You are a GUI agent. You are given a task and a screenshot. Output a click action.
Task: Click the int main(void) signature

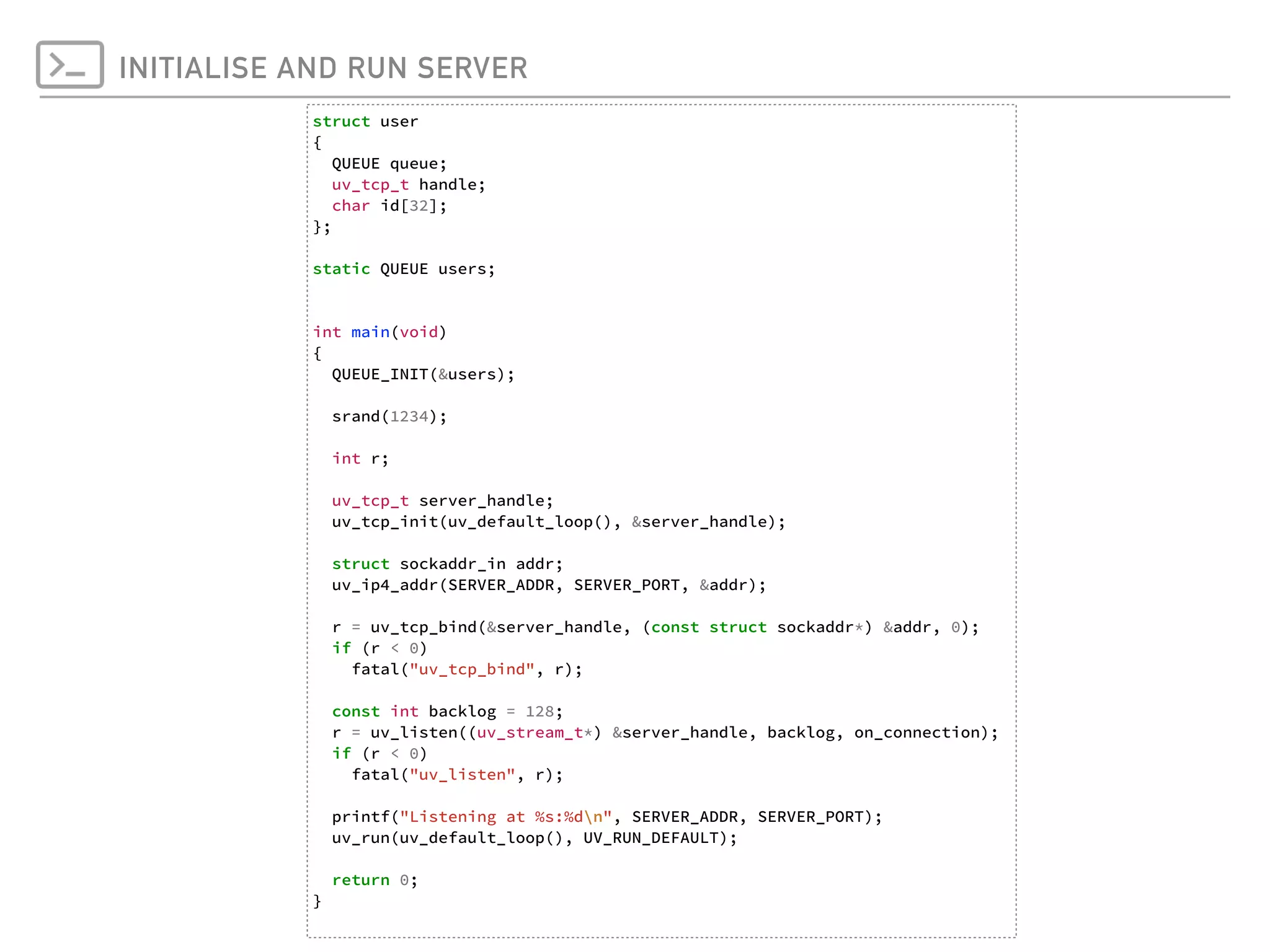pyautogui.click(x=380, y=332)
